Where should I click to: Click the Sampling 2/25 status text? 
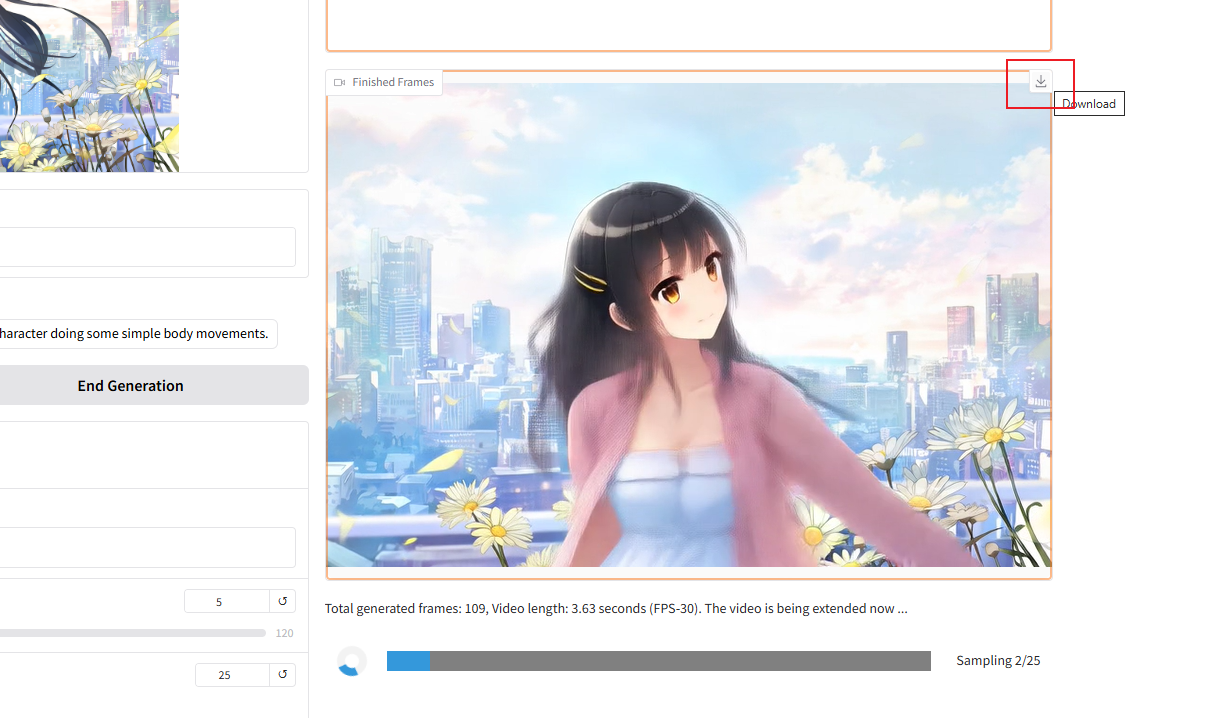point(998,661)
